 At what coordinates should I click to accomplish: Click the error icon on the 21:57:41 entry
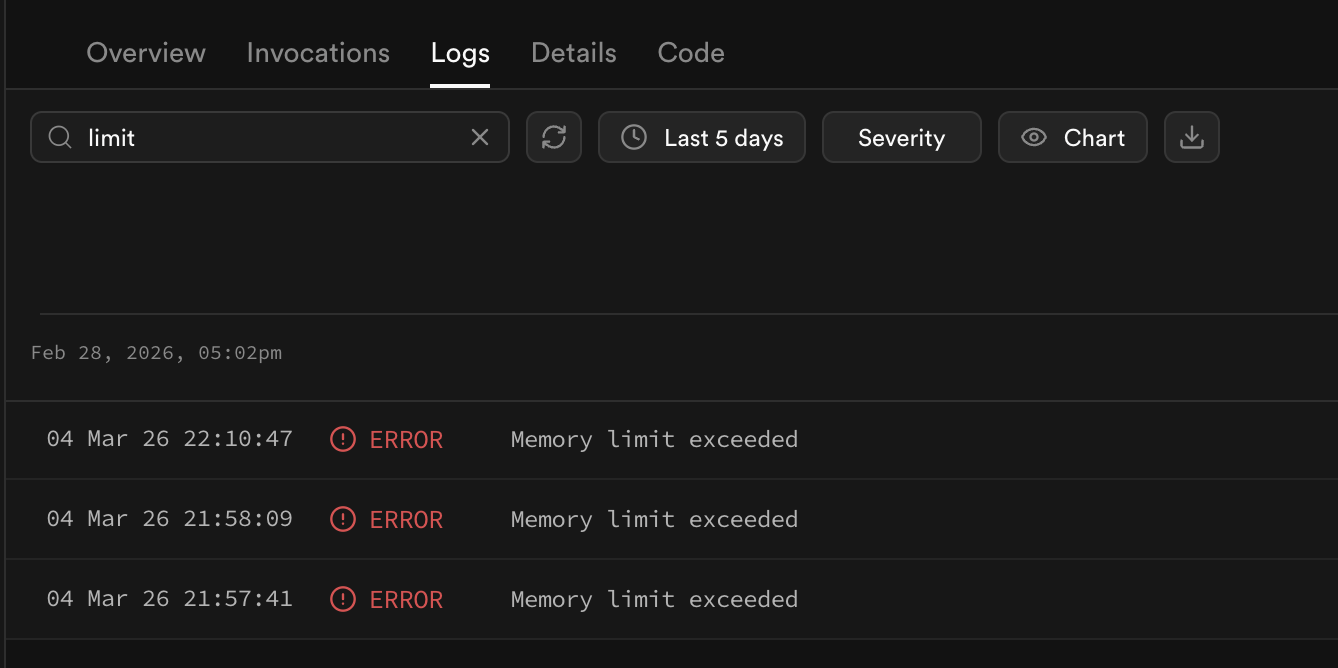(343, 599)
